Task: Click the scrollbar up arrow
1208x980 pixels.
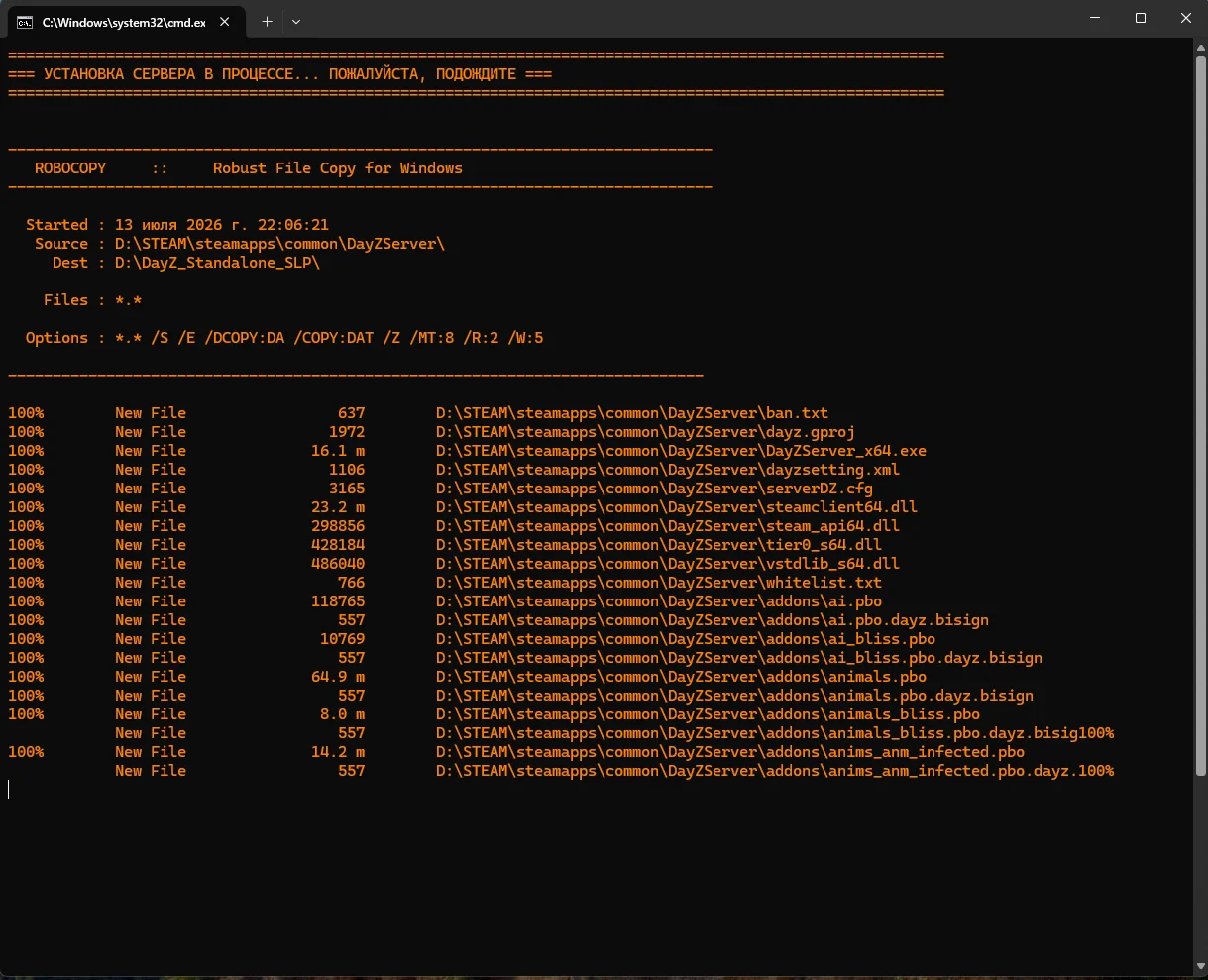Action: tap(1202, 46)
